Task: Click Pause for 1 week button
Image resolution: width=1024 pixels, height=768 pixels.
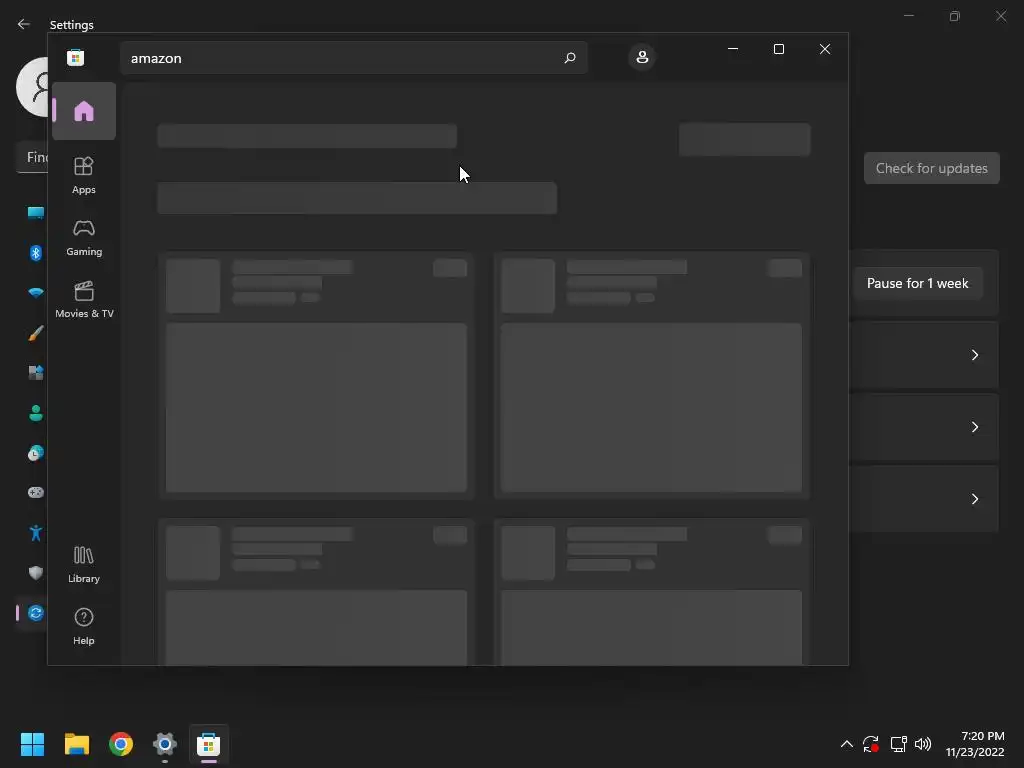Action: click(917, 283)
